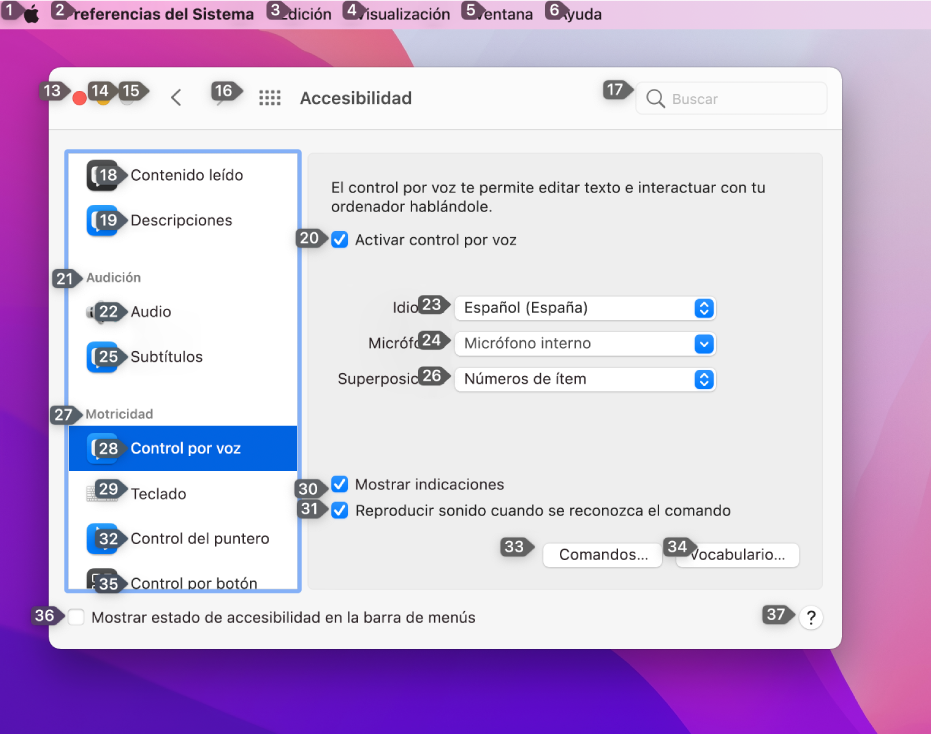
Task: Click the help question mark button
Action: 810,618
